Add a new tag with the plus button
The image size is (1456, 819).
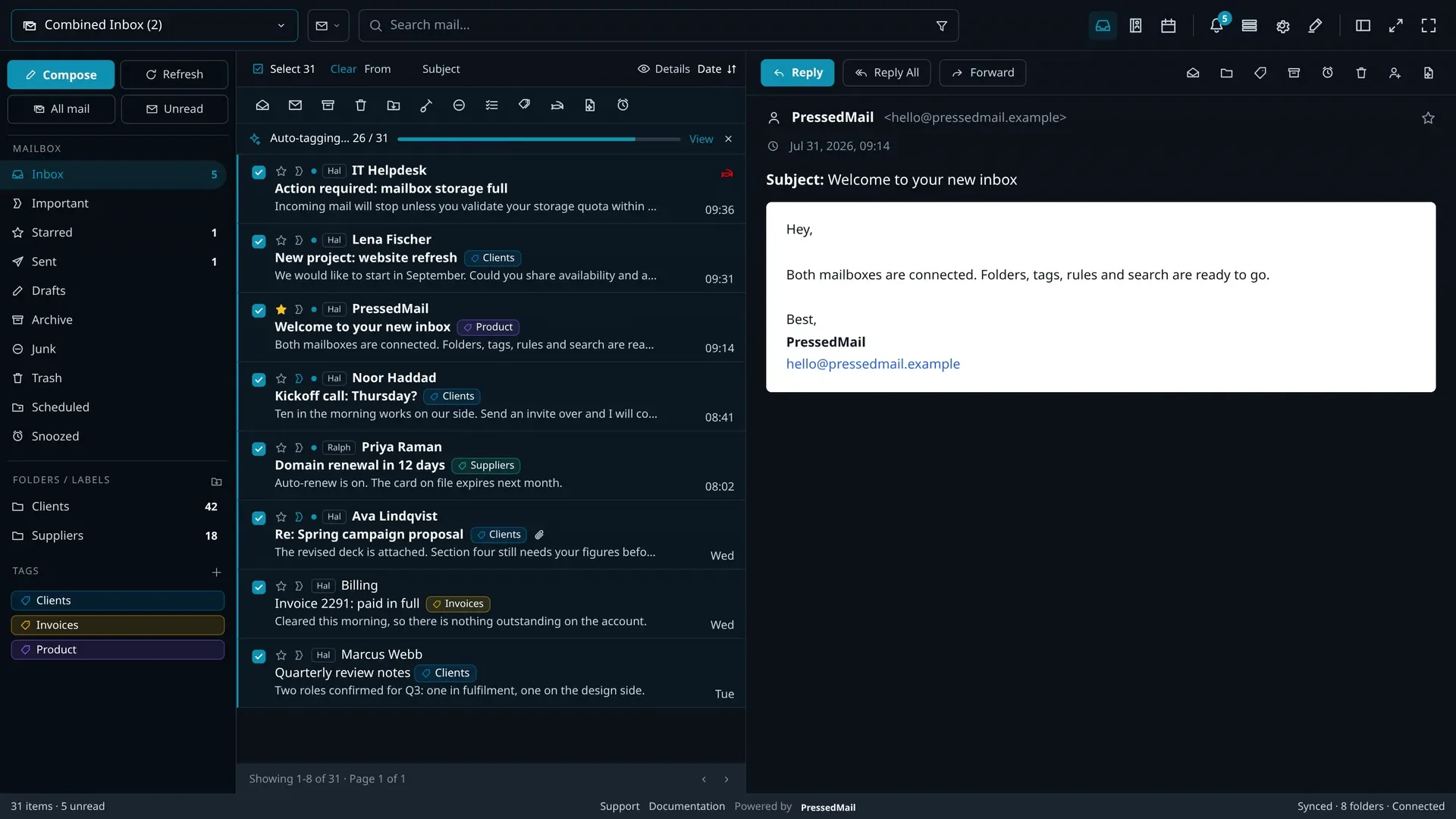point(217,572)
